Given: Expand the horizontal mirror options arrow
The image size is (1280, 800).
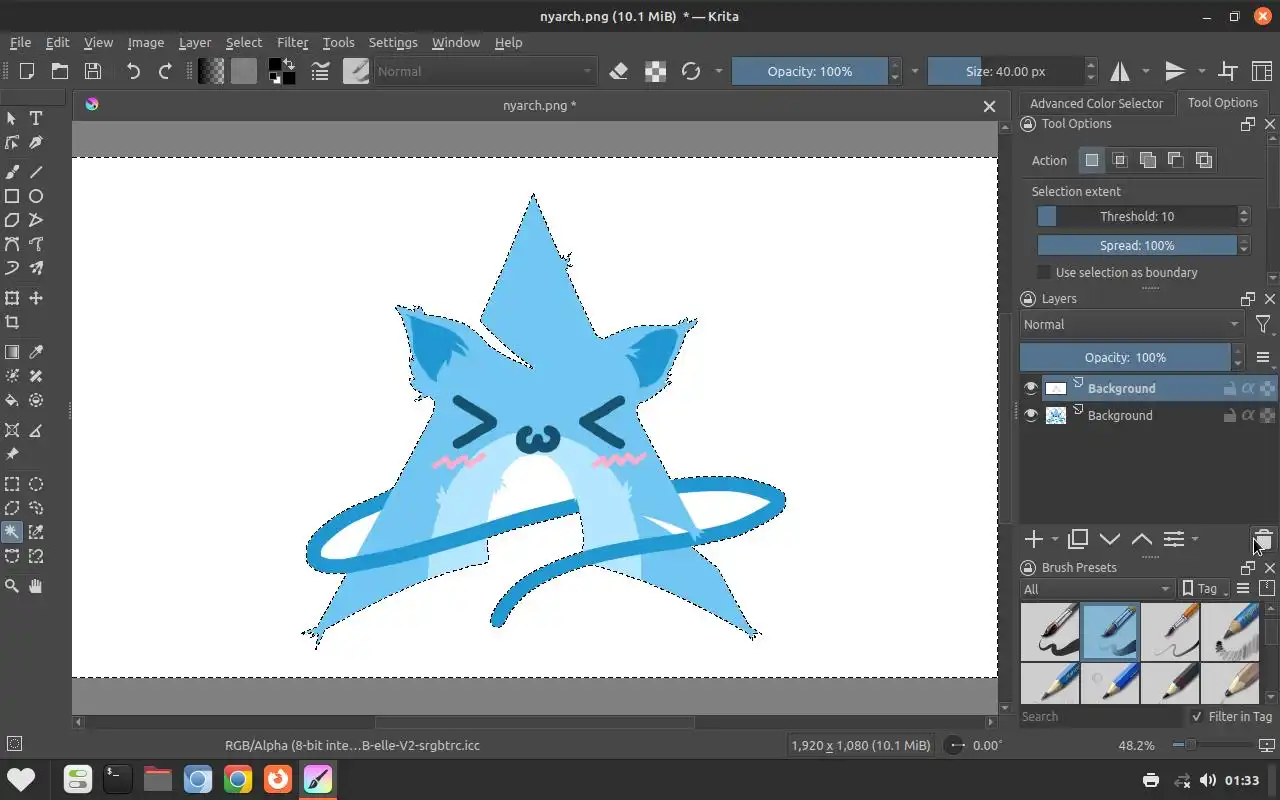Looking at the screenshot, I should tap(1145, 71).
